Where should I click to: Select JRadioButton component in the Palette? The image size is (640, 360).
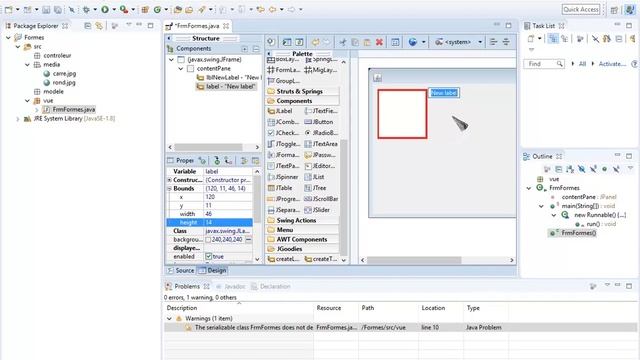[x=321, y=133]
